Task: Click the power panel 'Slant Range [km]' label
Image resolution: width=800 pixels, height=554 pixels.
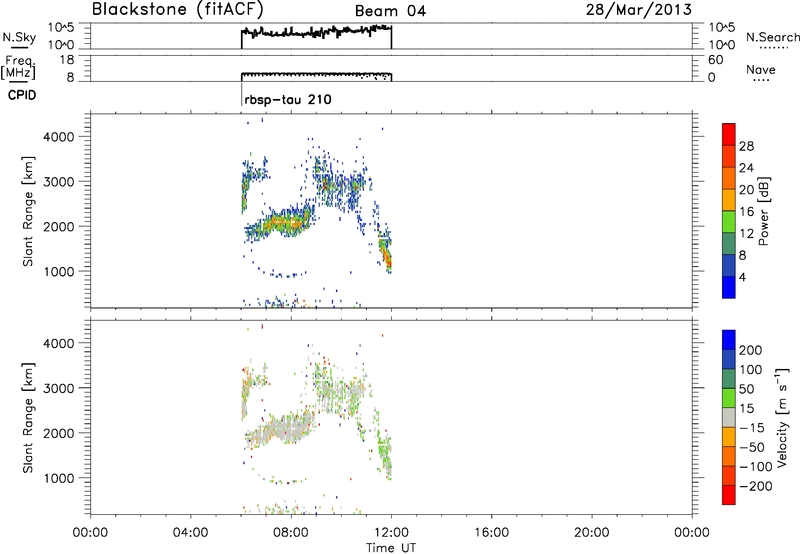Action: tap(28, 211)
